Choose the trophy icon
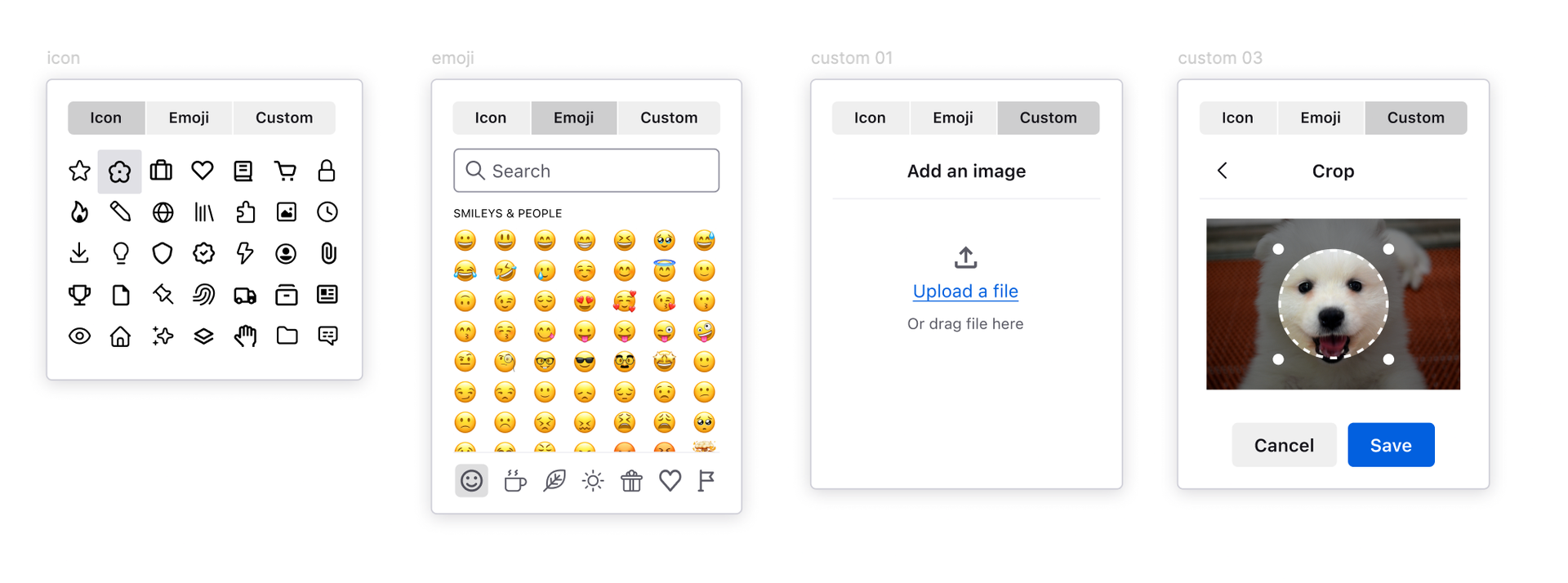Image resolution: width=1568 pixels, height=583 pixels. click(79, 295)
